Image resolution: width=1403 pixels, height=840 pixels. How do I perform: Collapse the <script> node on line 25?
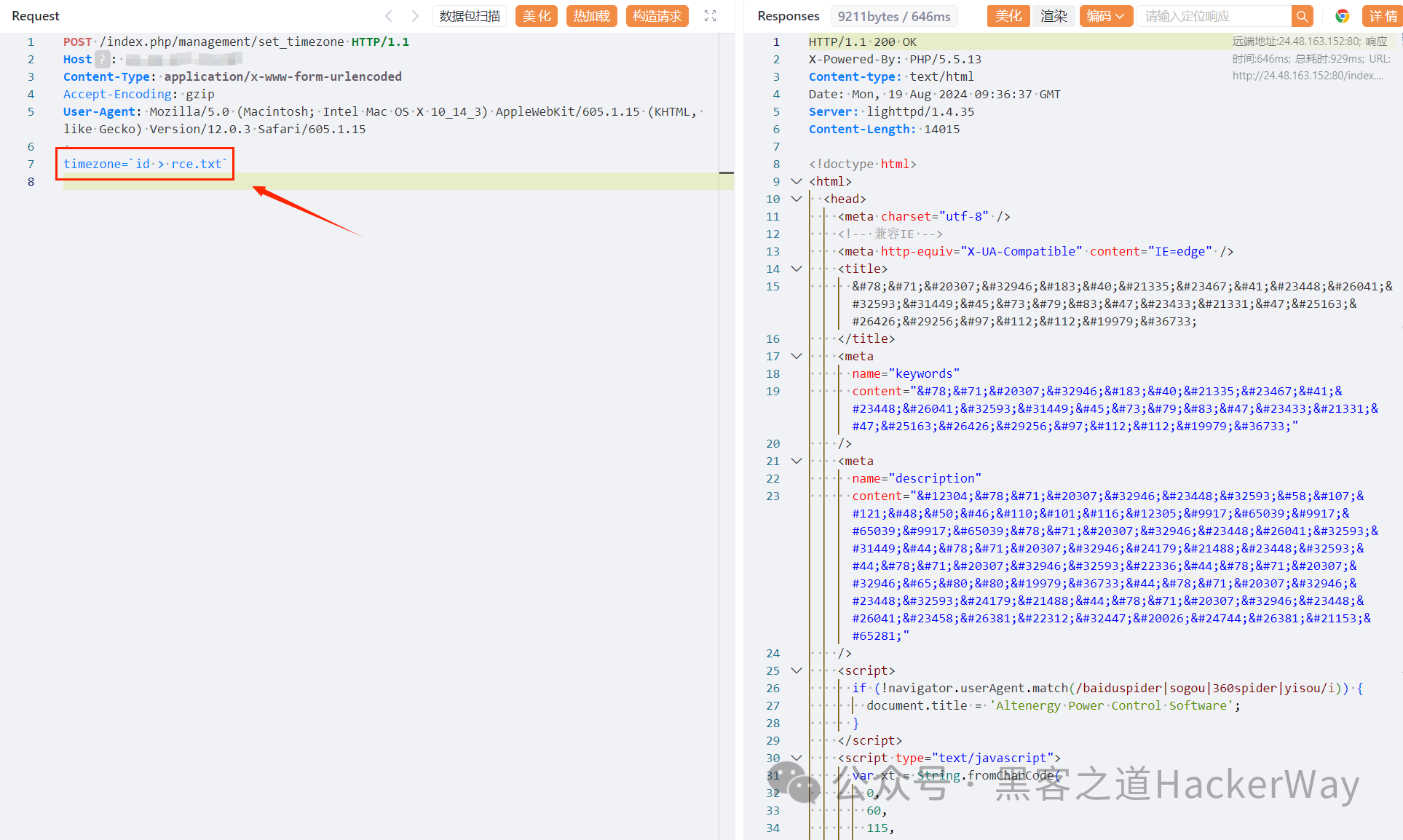(x=797, y=670)
